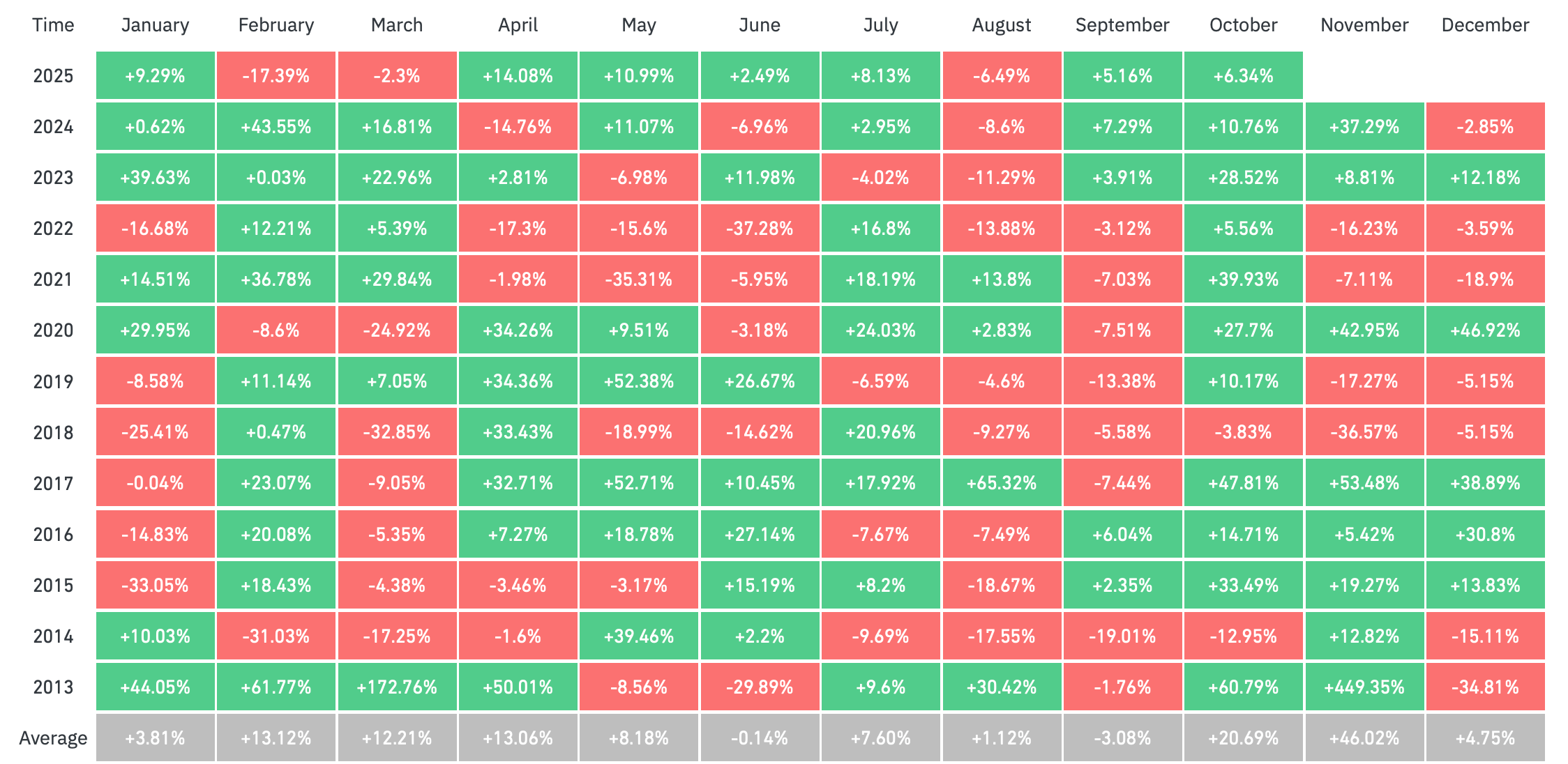Click the January column header
This screenshot has height=764, width=1568.
tap(155, 25)
